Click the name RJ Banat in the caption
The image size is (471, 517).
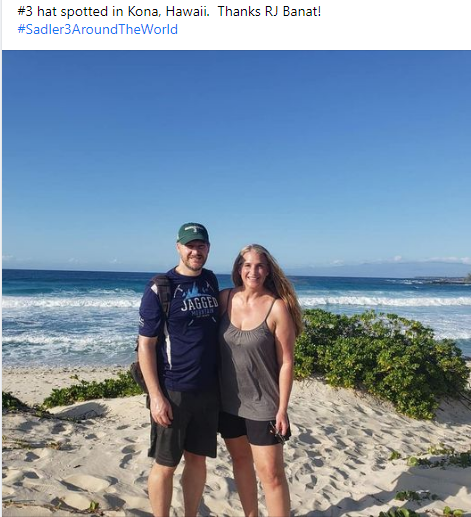tap(293, 11)
